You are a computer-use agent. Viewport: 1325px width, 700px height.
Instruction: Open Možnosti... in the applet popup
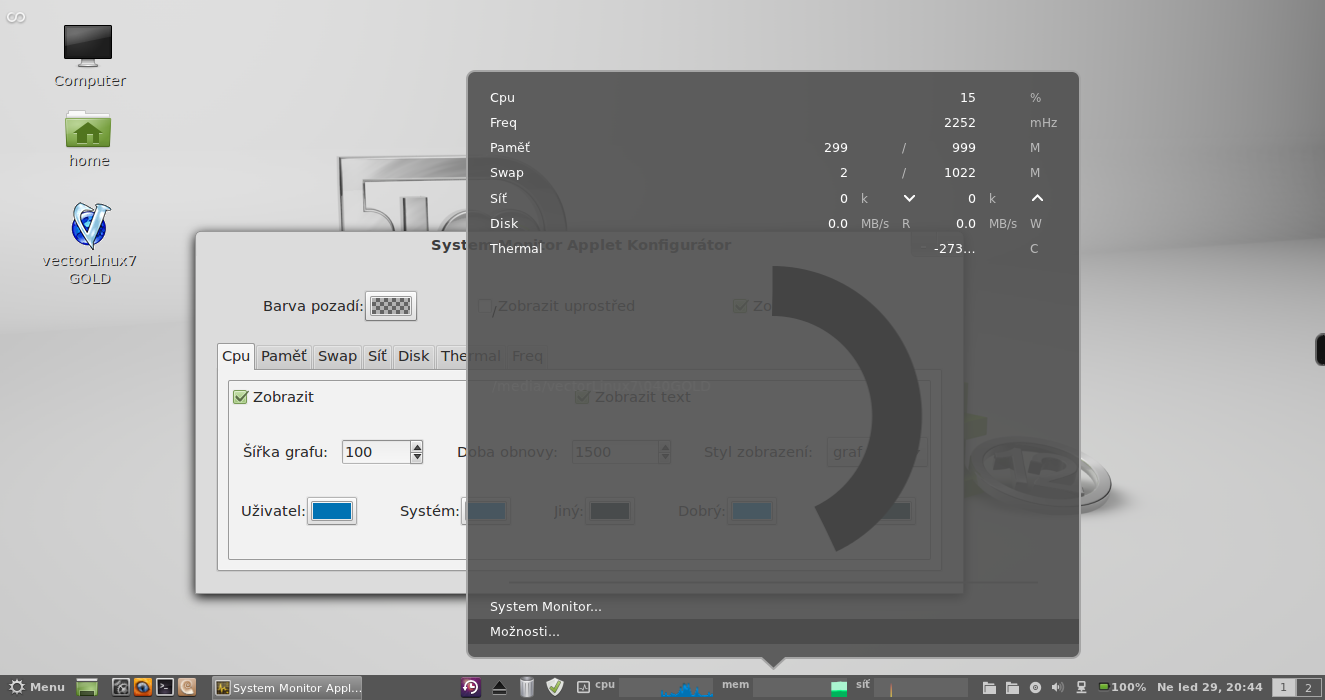[773, 632]
